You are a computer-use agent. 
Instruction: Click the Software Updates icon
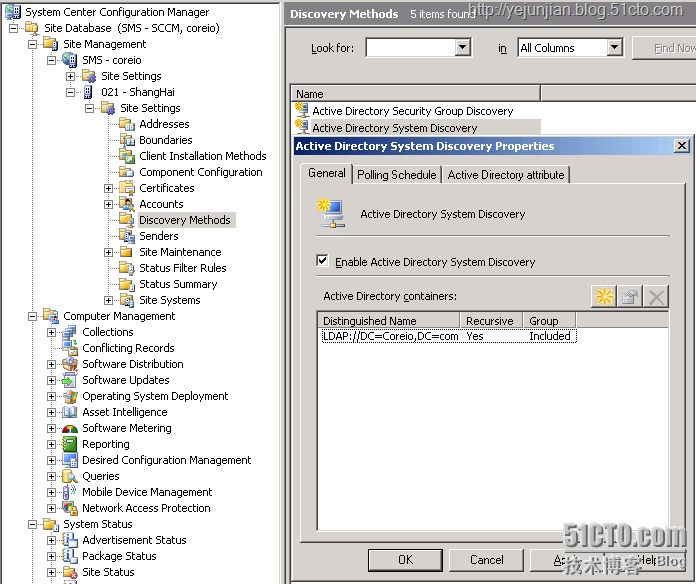[x=70, y=380]
